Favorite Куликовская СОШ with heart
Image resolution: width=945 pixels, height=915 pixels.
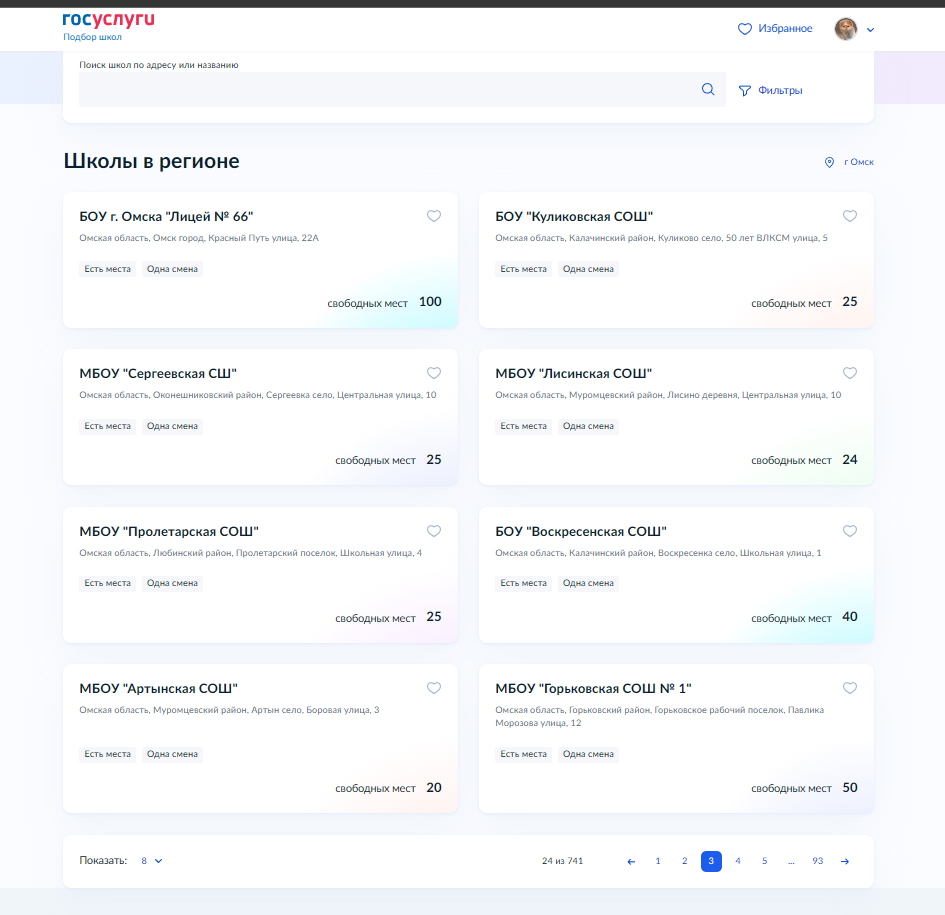(x=850, y=216)
